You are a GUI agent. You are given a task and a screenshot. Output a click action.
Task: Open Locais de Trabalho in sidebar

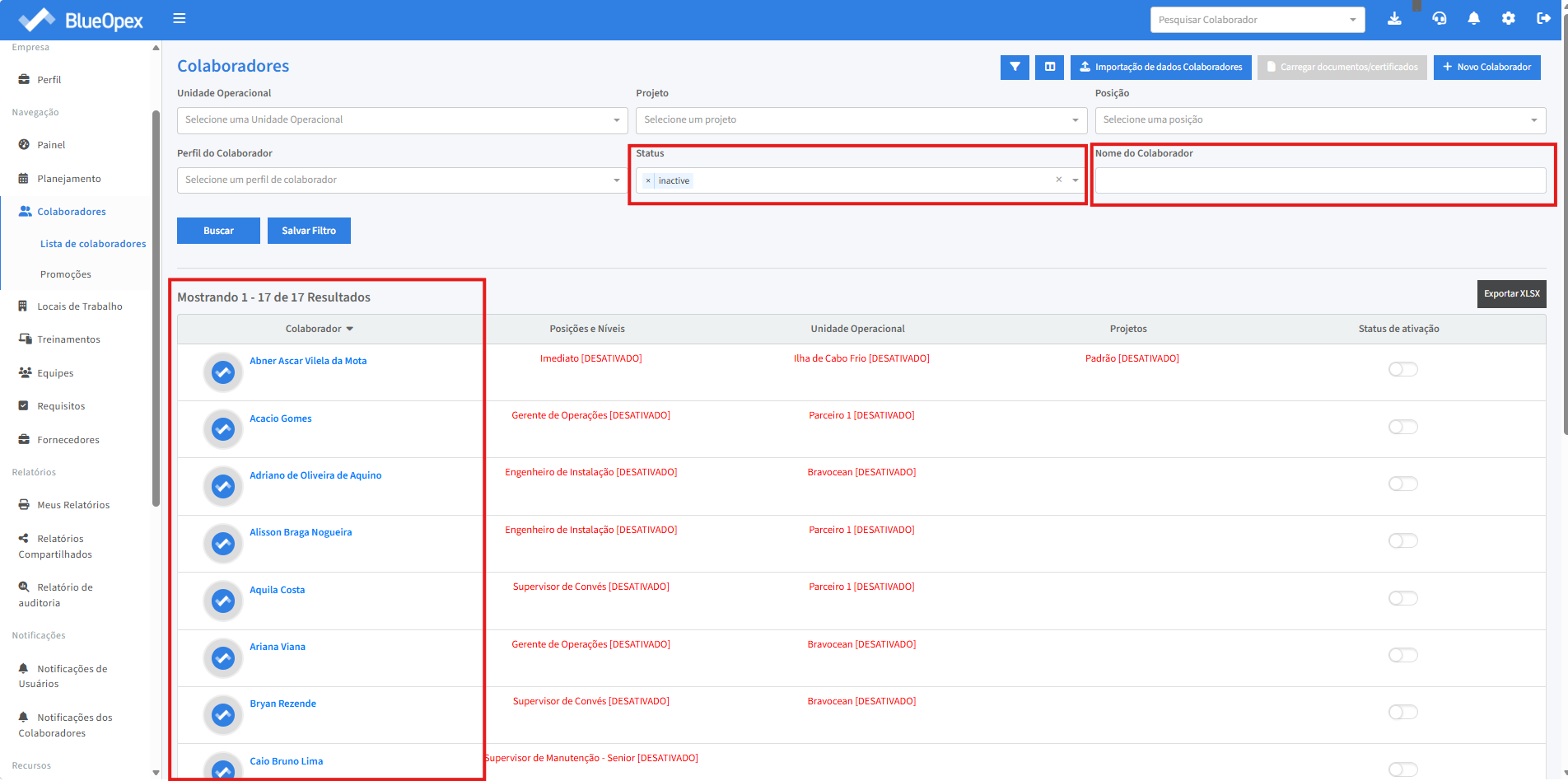(x=80, y=306)
